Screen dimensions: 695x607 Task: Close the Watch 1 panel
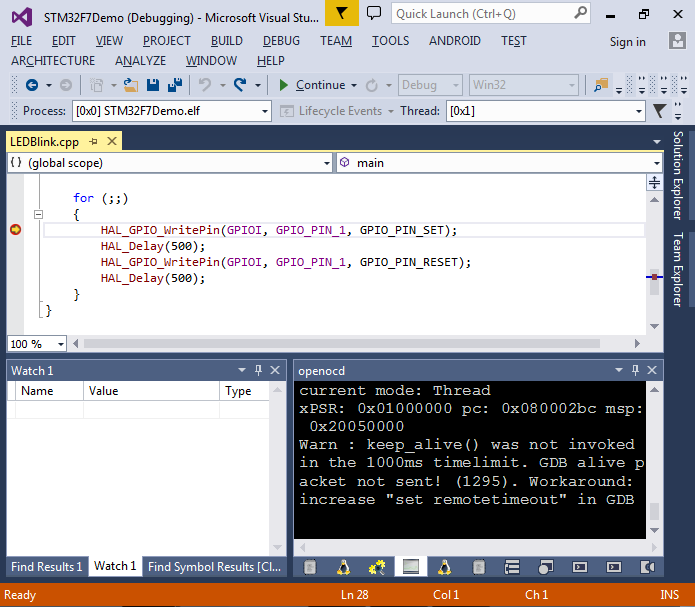(275, 370)
